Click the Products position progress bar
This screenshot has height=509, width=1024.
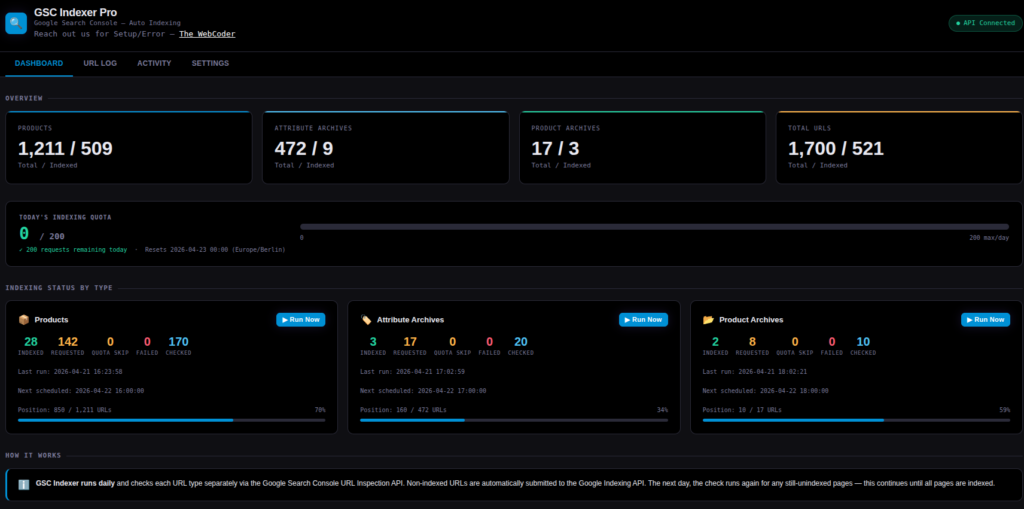pos(171,420)
